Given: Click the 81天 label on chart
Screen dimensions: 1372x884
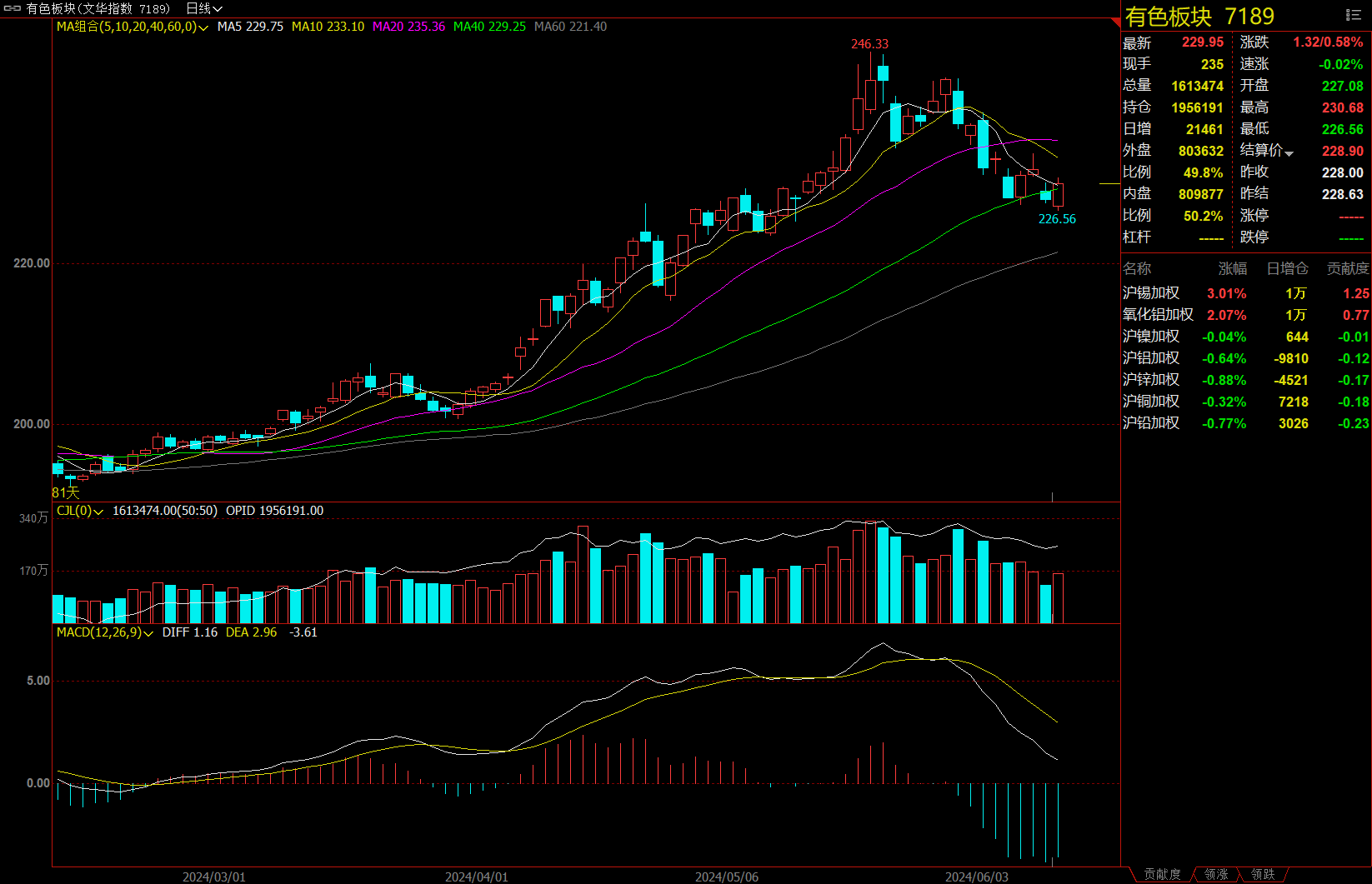Looking at the screenshot, I should 66,492.
